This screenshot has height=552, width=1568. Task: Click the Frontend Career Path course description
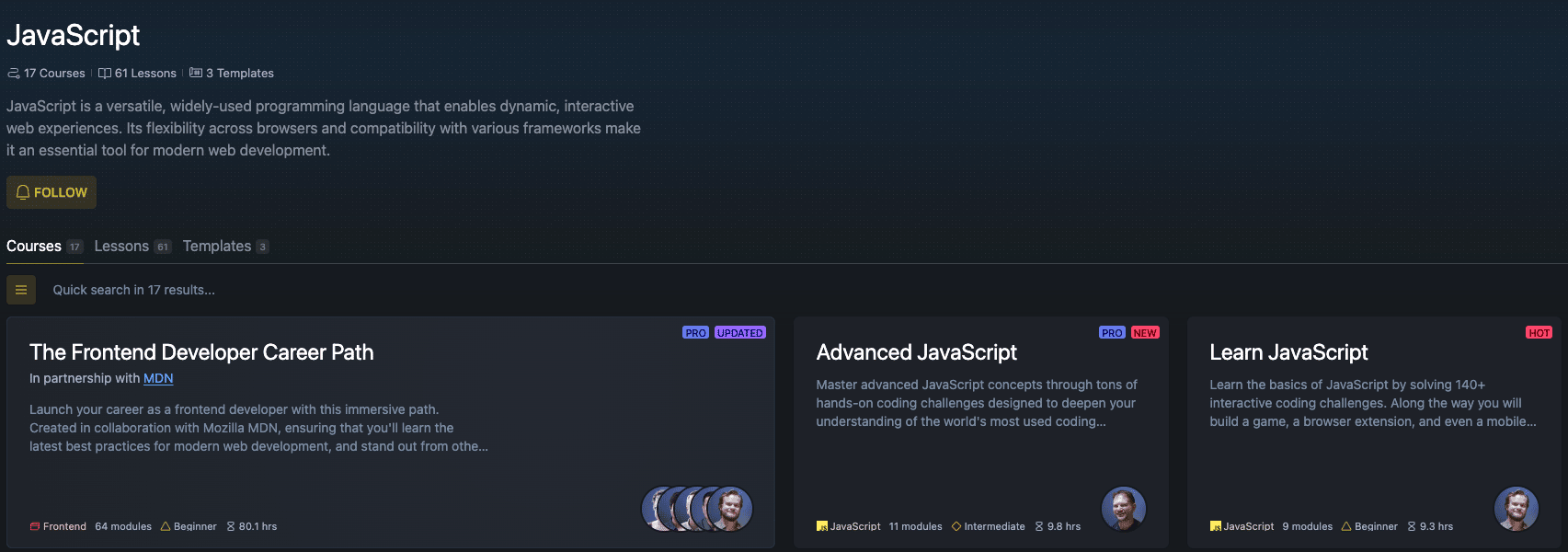[258, 428]
